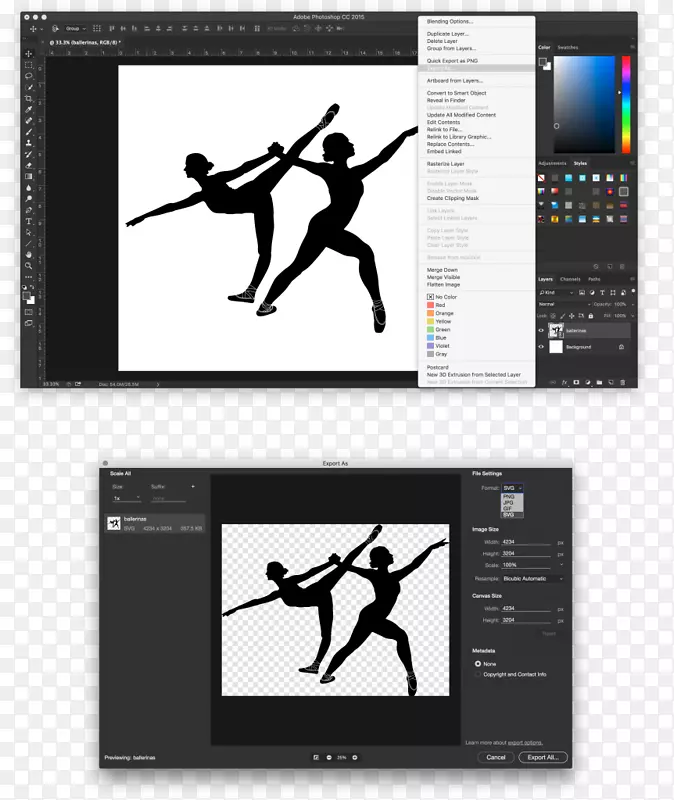Click foreground color swatch in toolbar
This screenshot has height=800, width=674.
click(x=27, y=296)
